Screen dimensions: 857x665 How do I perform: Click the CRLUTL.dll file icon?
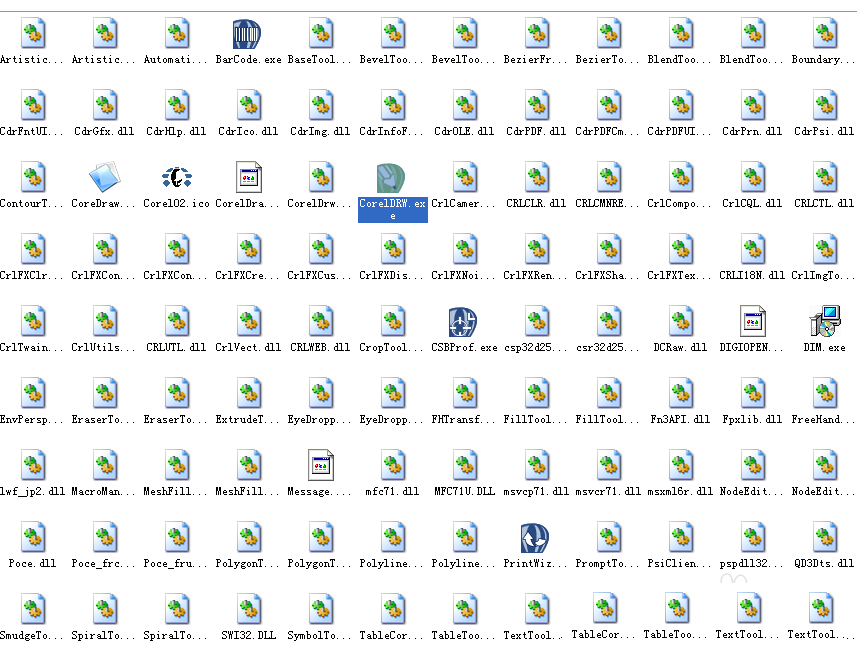click(177, 321)
